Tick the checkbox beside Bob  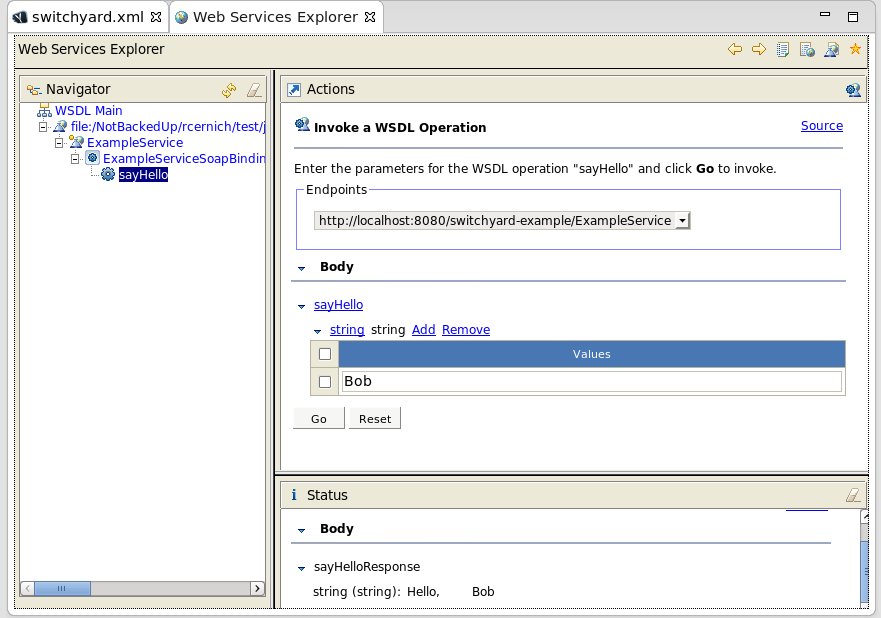(325, 381)
